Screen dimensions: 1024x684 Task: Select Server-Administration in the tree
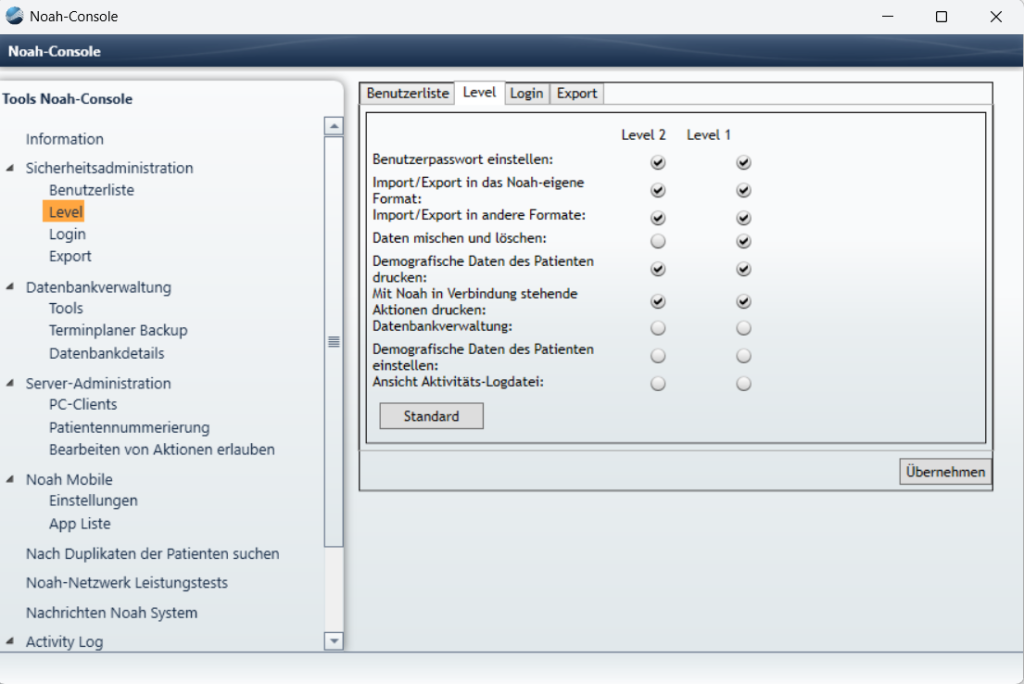point(98,383)
